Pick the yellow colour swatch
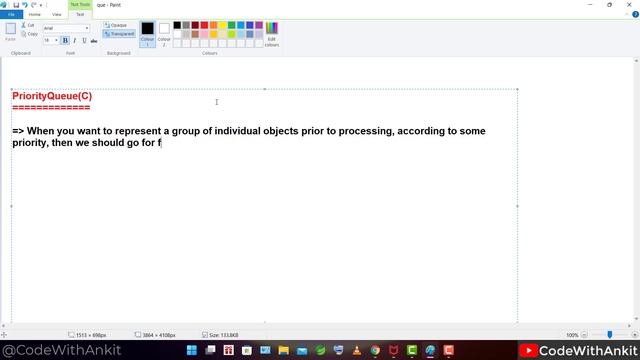Viewport: 640px width, 360px height. [222, 25]
